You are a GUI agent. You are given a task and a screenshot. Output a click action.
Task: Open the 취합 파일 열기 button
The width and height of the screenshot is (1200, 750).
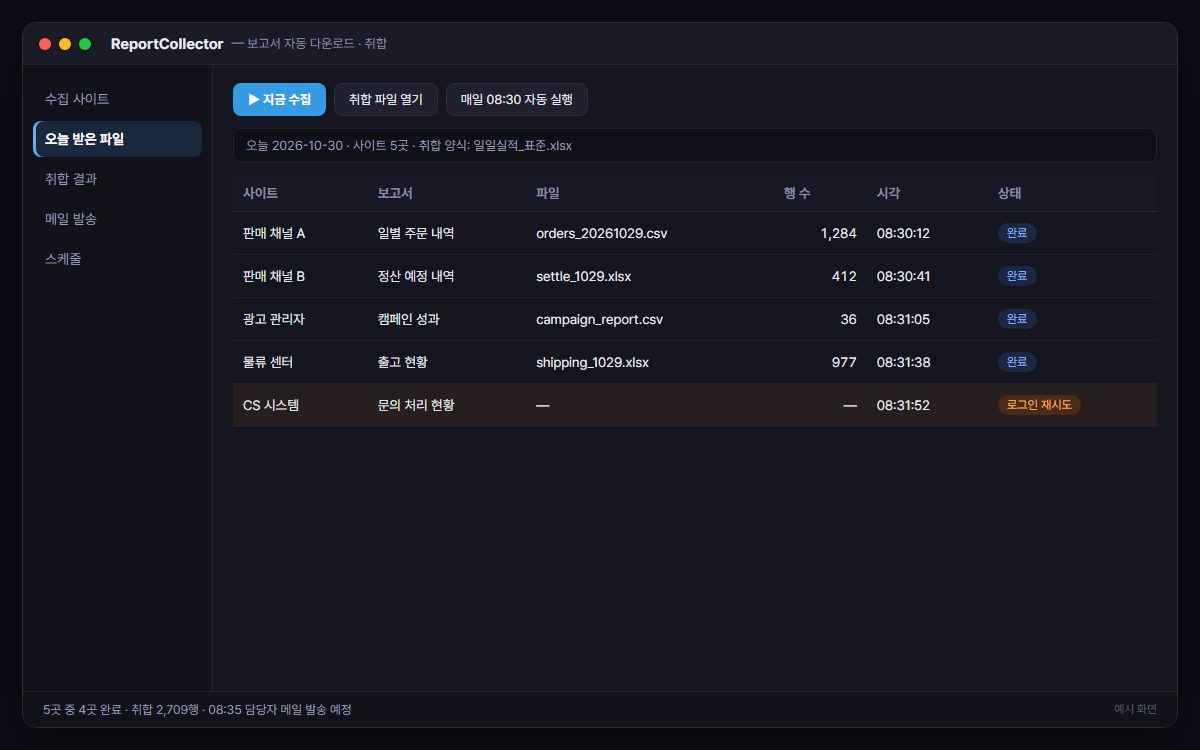[386, 99]
